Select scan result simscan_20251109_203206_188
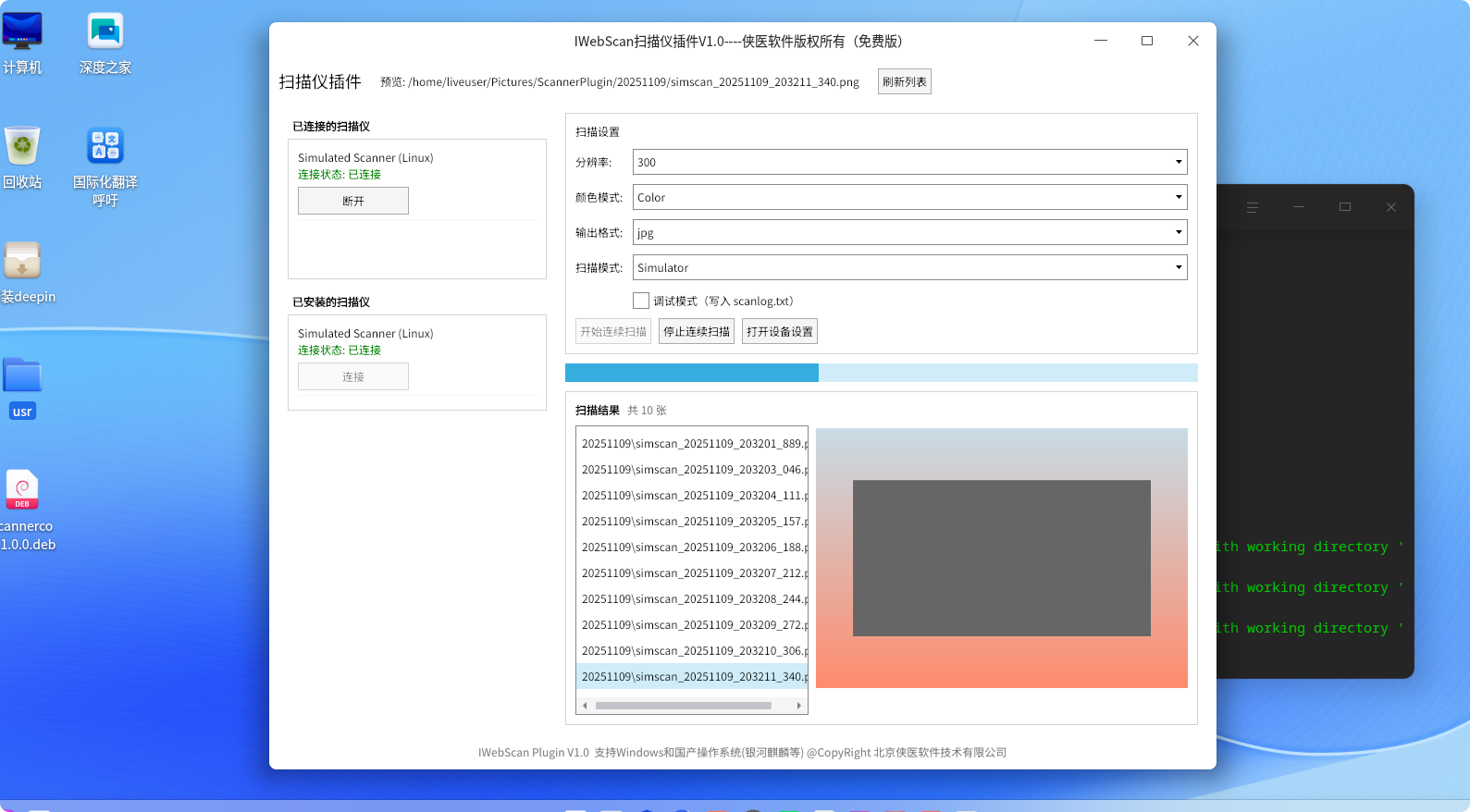Image resolution: width=1470 pixels, height=812 pixels. coord(692,547)
